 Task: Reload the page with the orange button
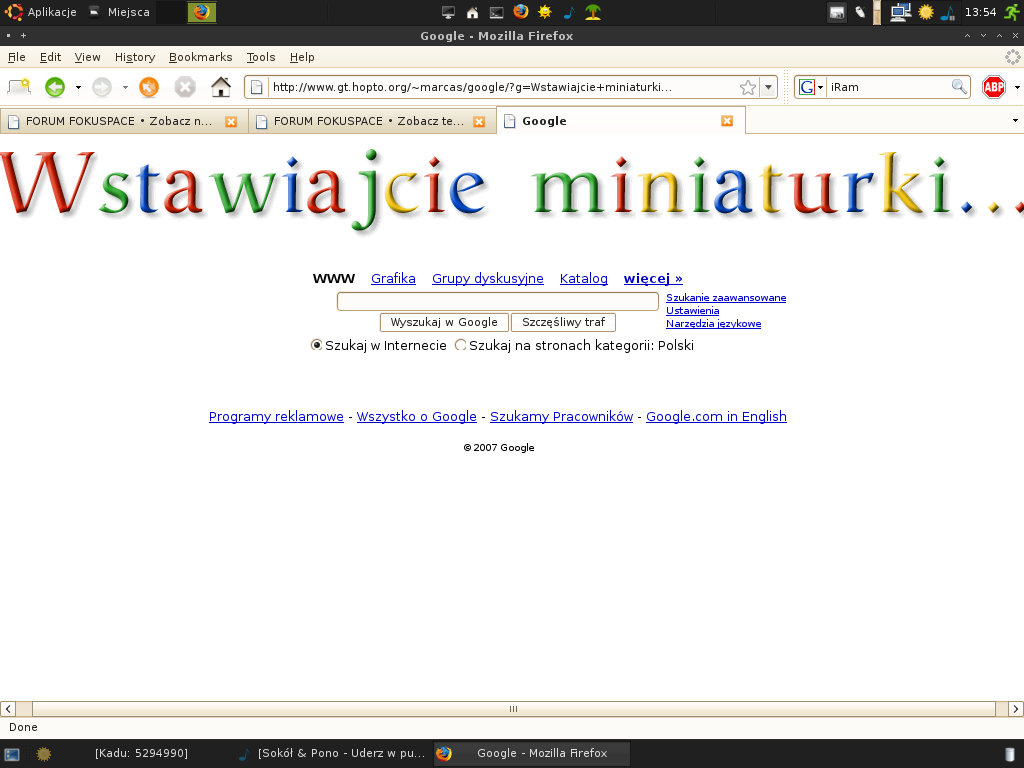click(x=149, y=87)
